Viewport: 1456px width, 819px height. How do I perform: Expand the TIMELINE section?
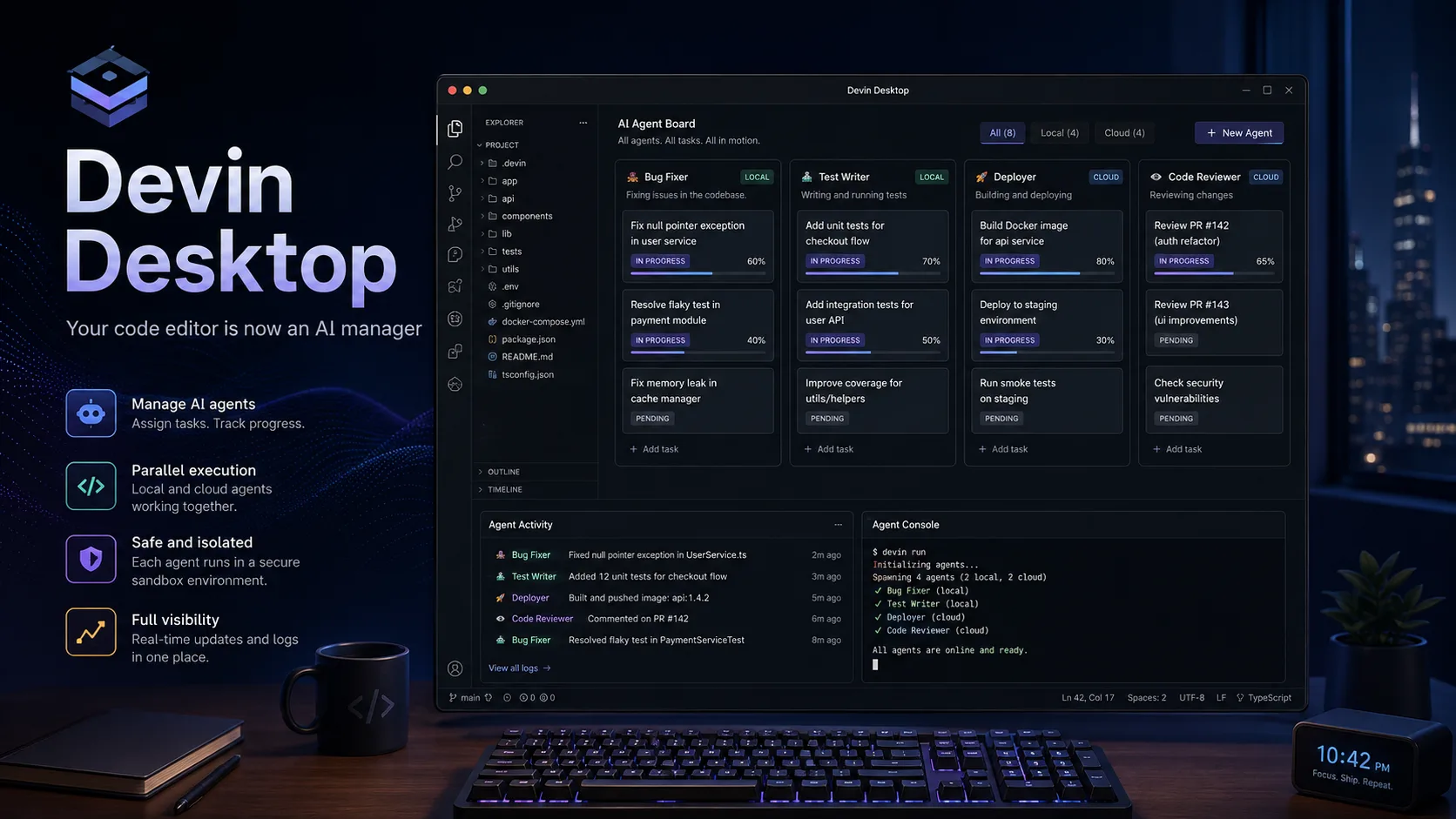[481, 490]
